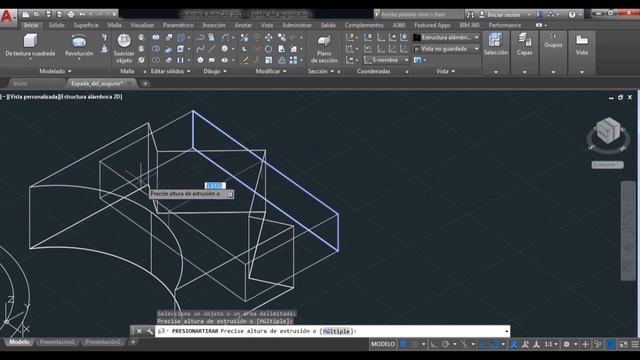Add a new layout with plus tab
This screenshot has width=640, height=360.
pos(133,342)
